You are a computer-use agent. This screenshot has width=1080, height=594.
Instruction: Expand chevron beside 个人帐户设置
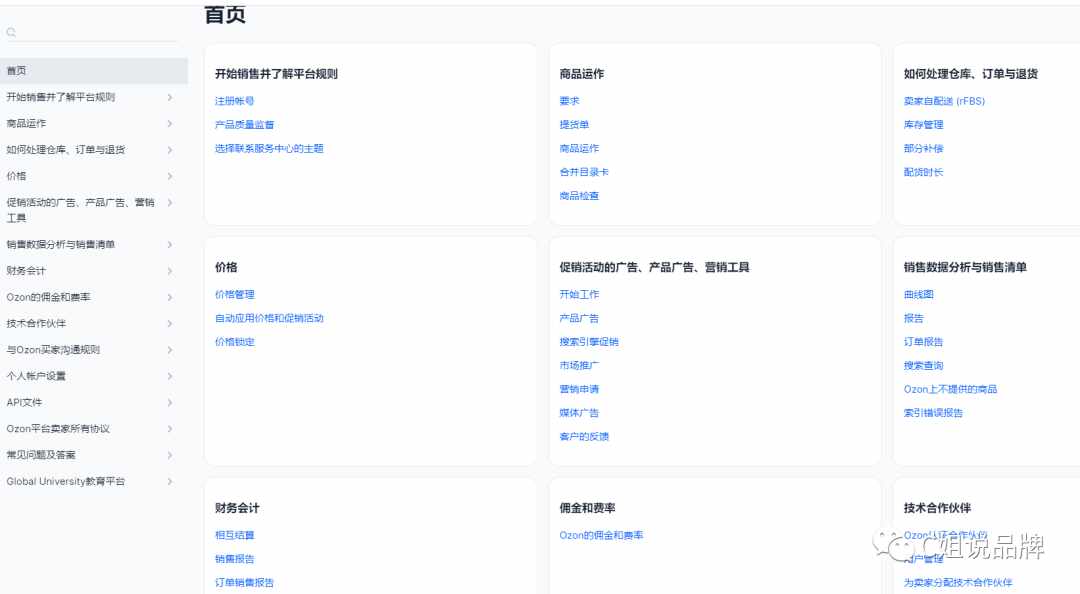point(169,376)
